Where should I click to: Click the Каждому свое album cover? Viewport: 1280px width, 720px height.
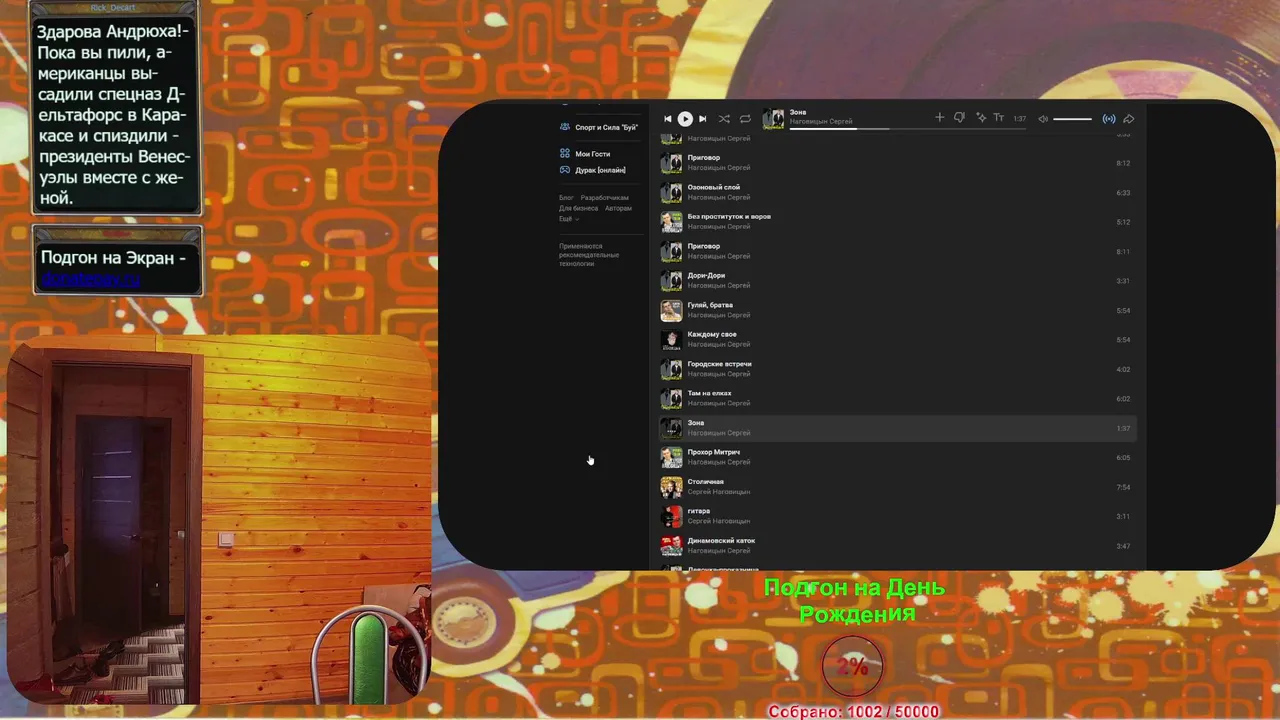coord(671,340)
